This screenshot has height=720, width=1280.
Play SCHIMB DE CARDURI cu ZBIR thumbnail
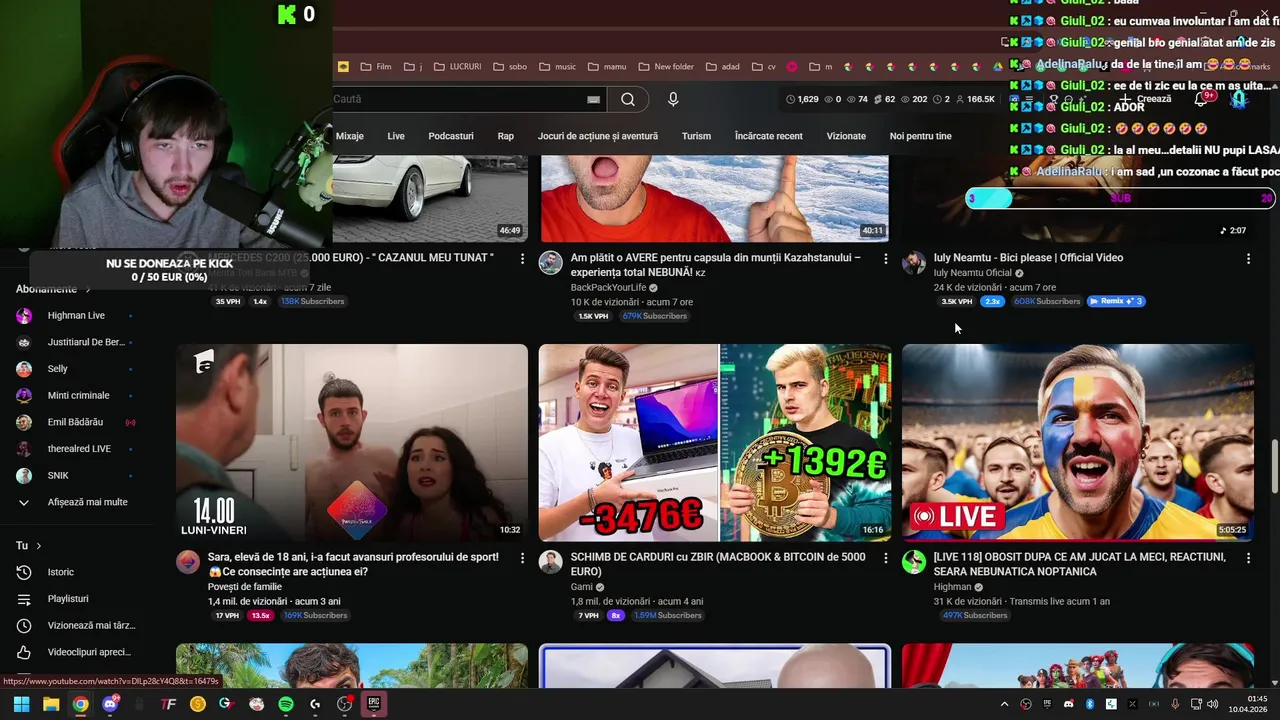click(715, 443)
